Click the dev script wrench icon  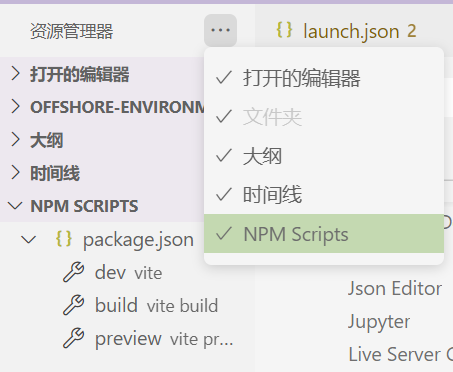(74, 272)
